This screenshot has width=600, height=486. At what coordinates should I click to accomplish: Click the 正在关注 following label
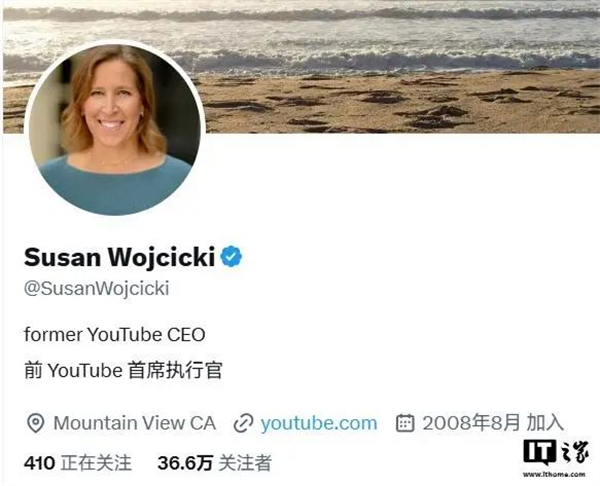(x=96, y=463)
